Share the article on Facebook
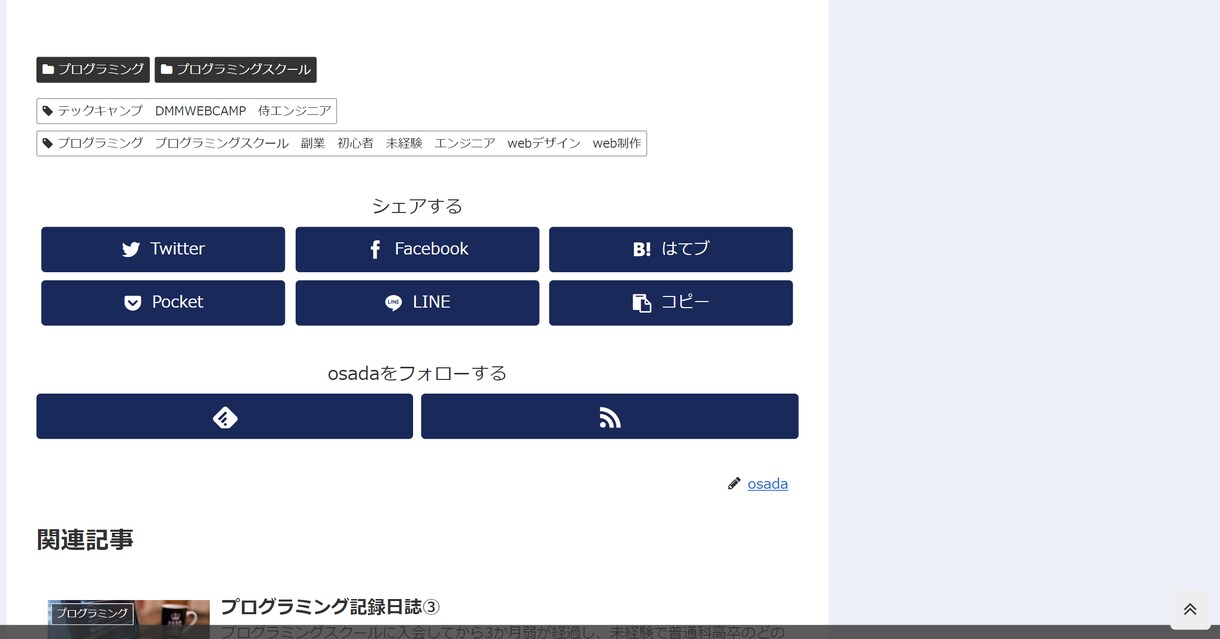This screenshot has width=1220, height=639. coord(417,249)
